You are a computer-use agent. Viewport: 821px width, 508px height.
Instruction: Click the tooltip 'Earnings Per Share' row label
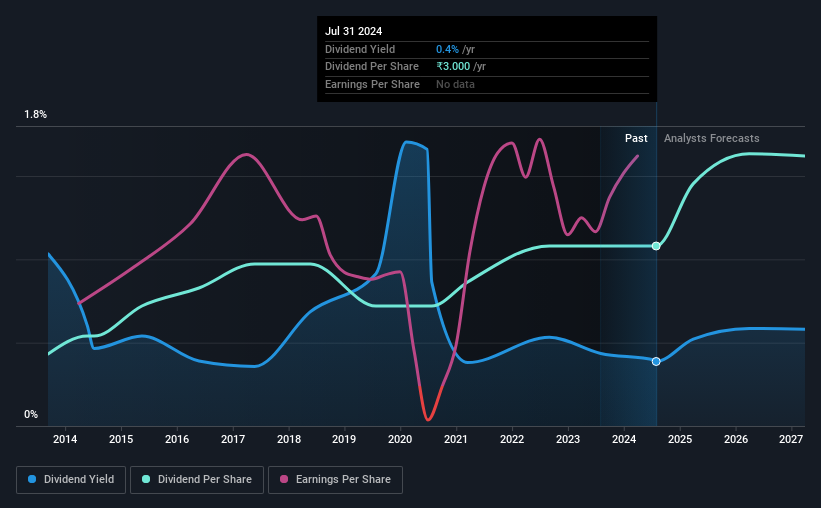(x=372, y=84)
